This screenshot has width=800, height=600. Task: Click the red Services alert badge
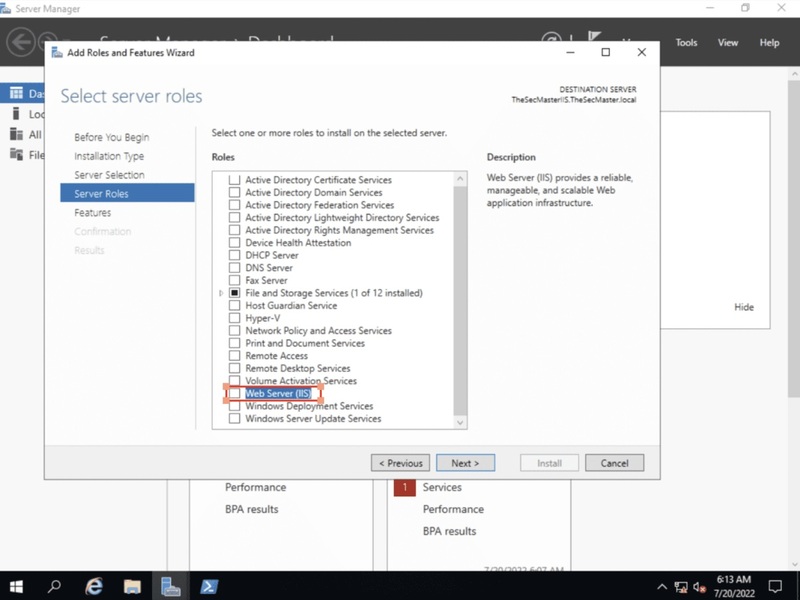pyautogui.click(x=405, y=487)
